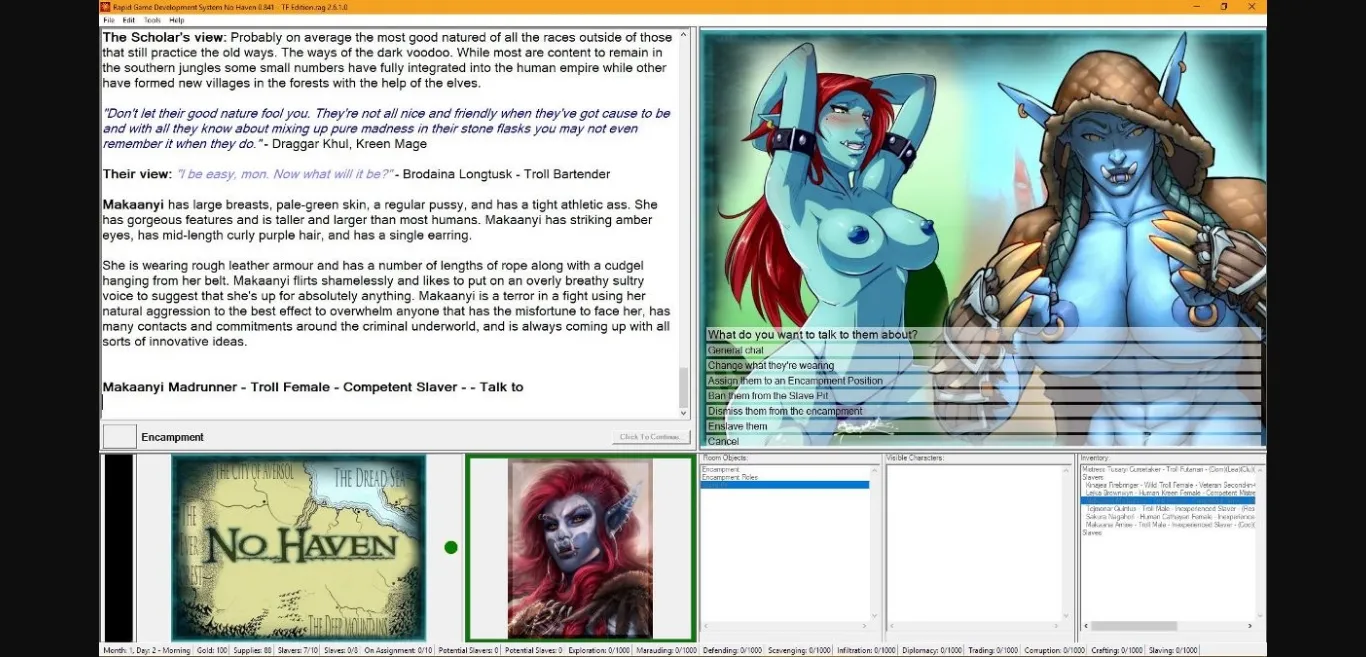Choose the General chat dialogue option
The image size is (1366, 657).
tap(737, 350)
